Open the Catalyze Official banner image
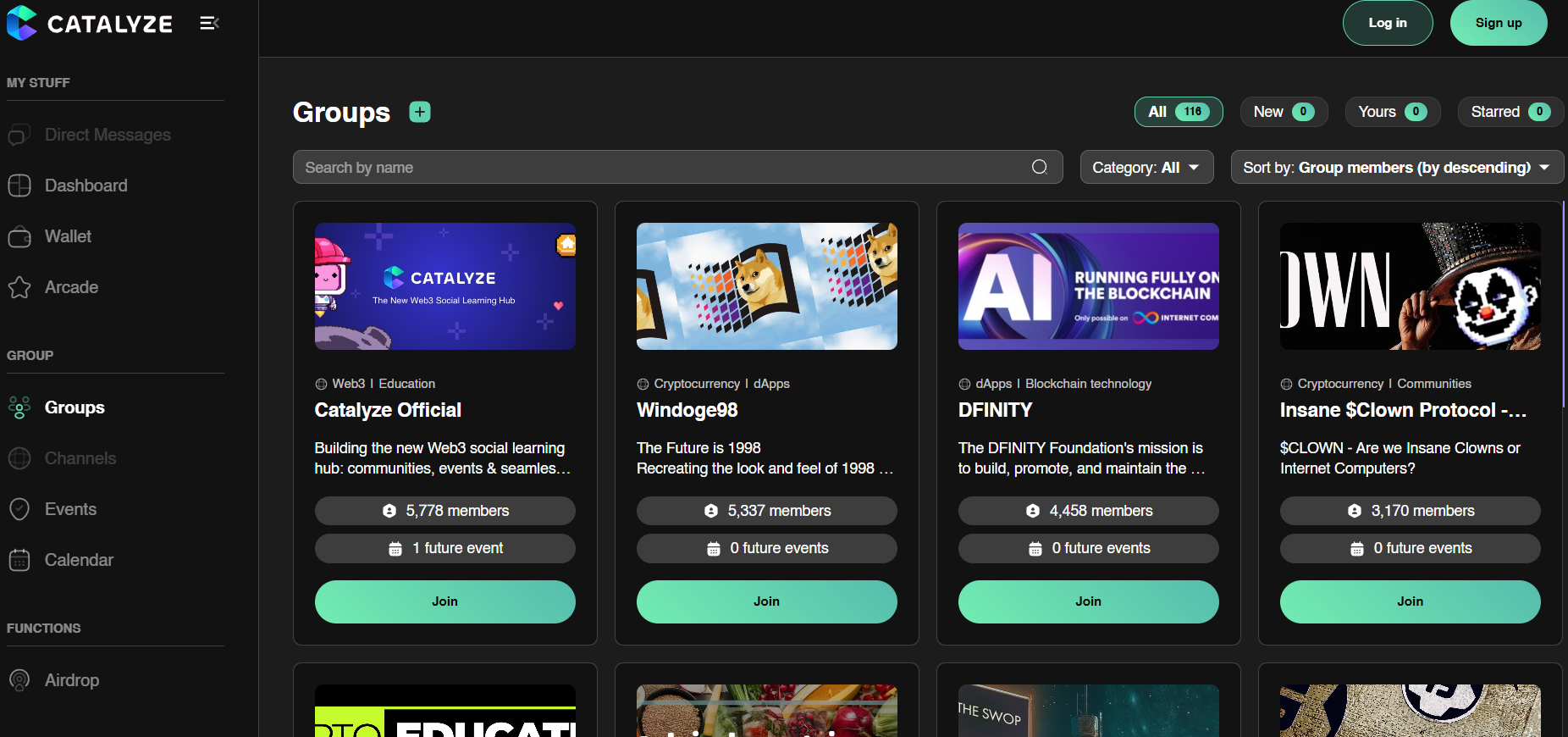 coord(445,286)
